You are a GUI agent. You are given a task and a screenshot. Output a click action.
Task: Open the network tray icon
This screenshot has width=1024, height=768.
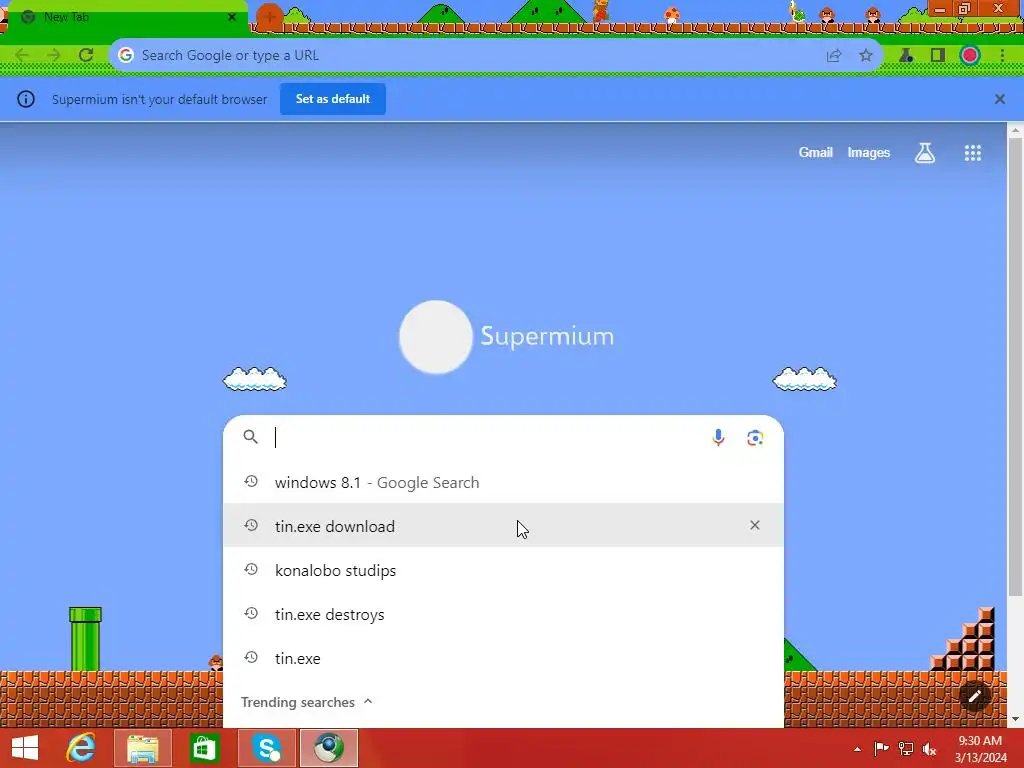[x=906, y=748]
